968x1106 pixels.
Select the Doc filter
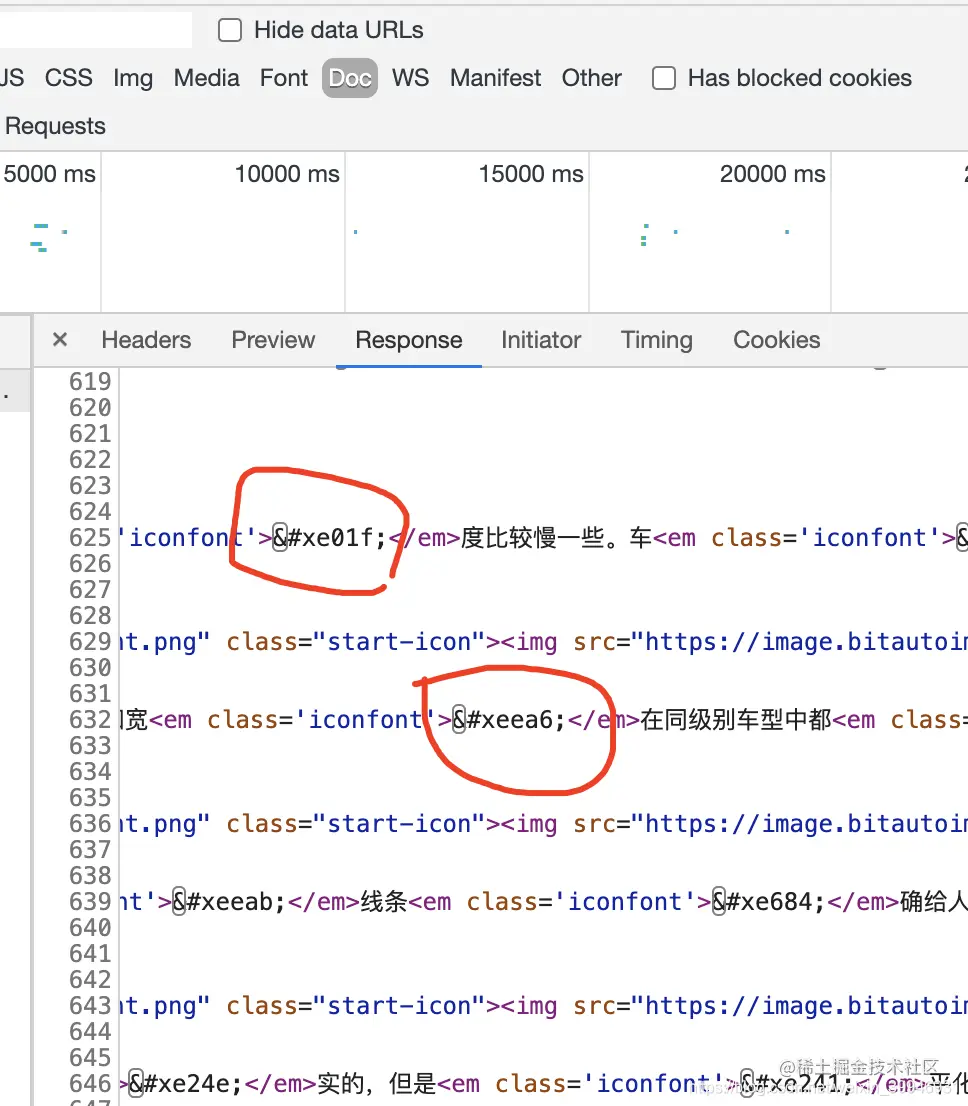click(x=350, y=78)
